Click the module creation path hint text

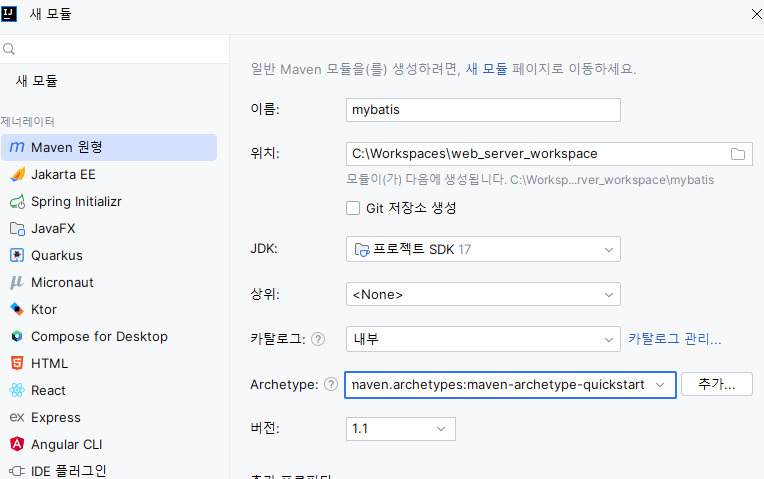[530, 180]
